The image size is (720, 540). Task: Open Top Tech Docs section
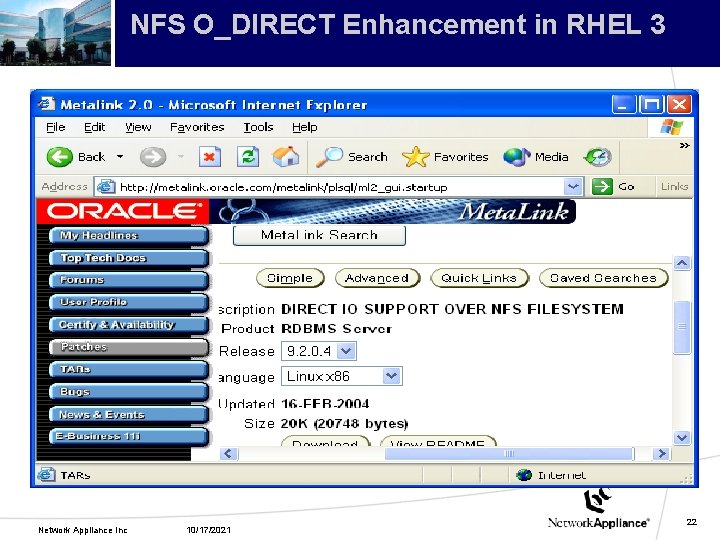coord(129,258)
